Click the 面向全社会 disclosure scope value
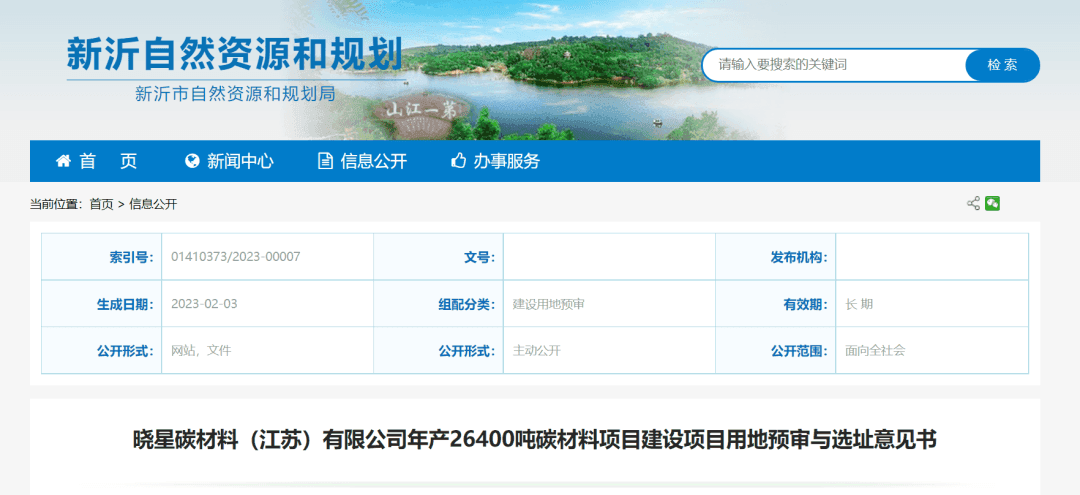Image resolution: width=1080 pixels, height=495 pixels. (875, 351)
